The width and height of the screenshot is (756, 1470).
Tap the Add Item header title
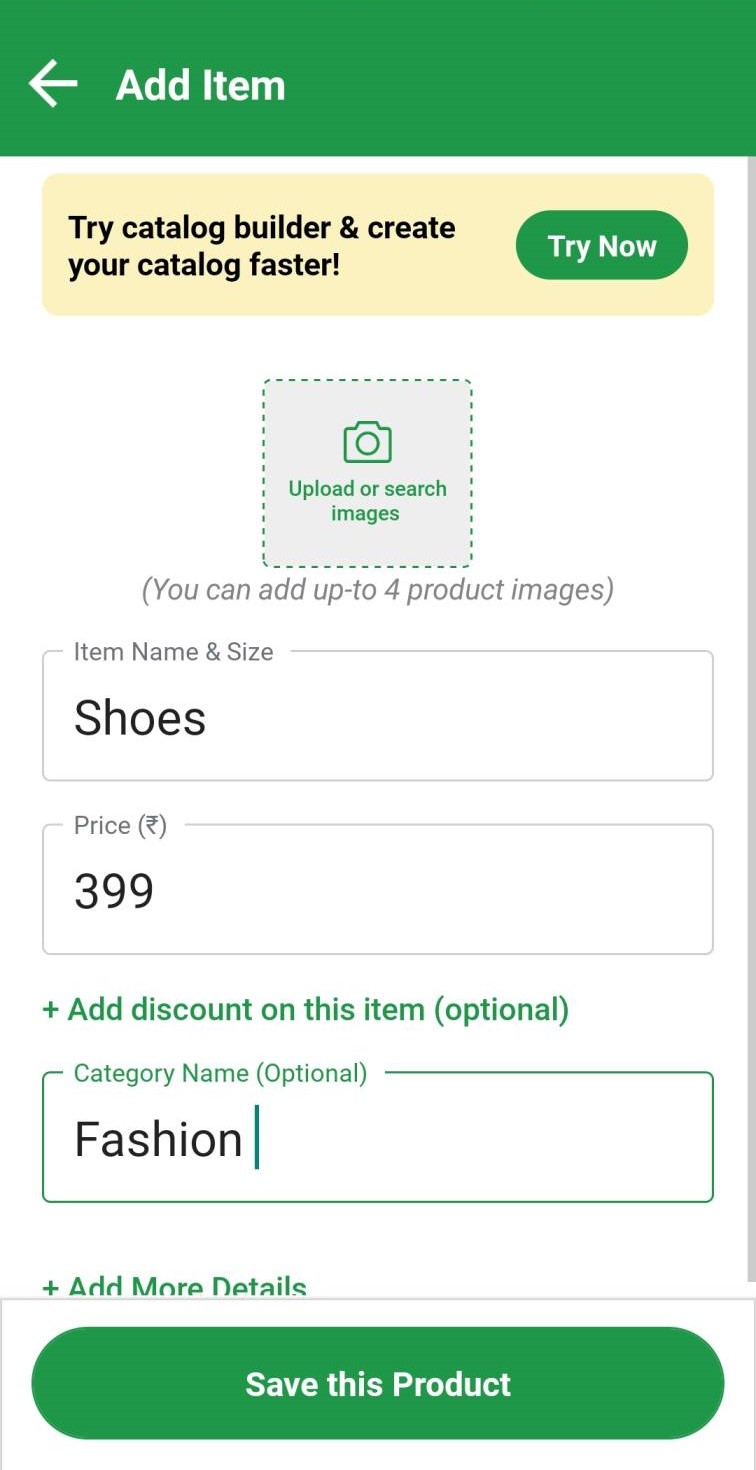[x=201, y=85]
